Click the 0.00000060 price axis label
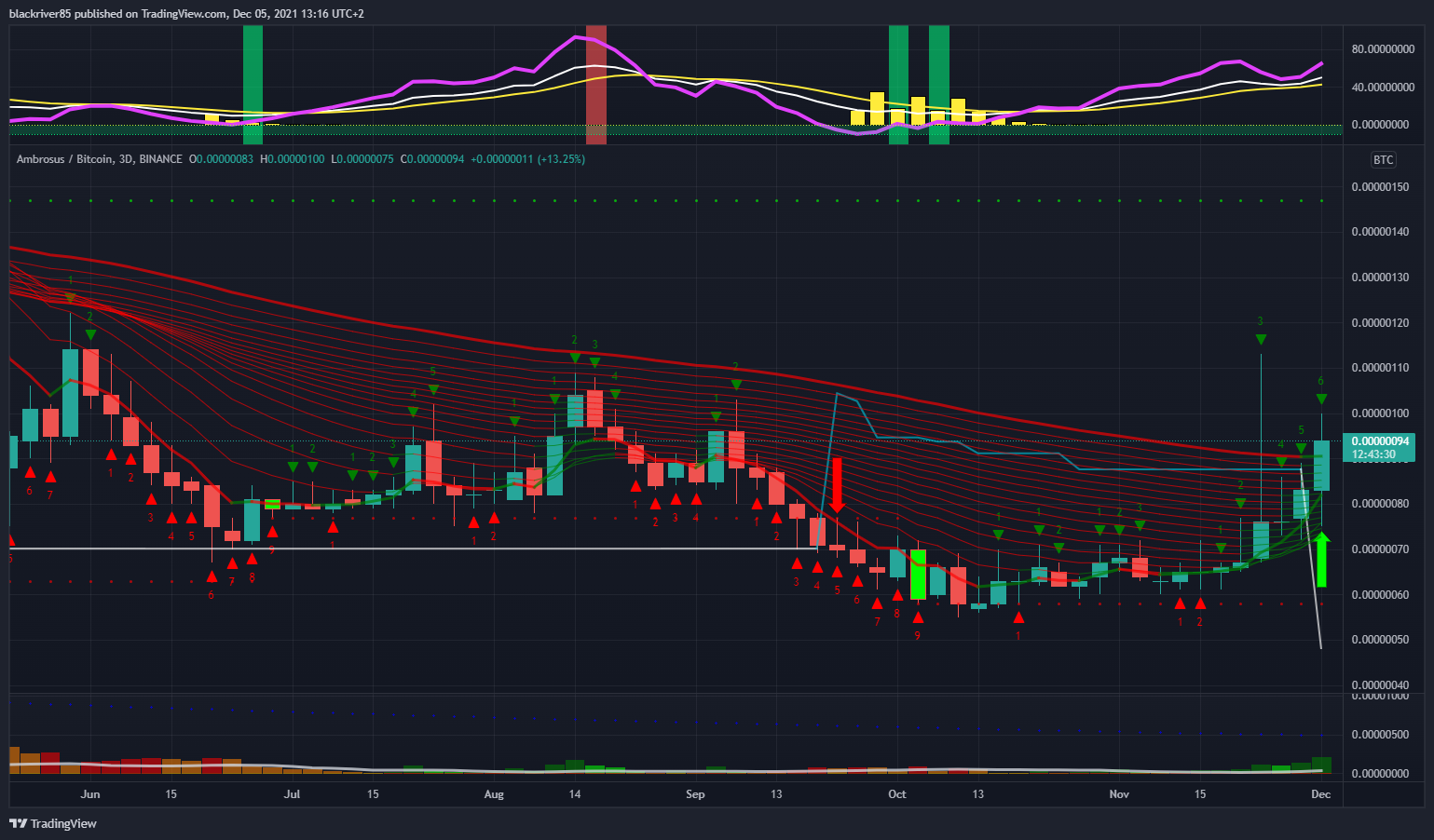 point(1380,595)
